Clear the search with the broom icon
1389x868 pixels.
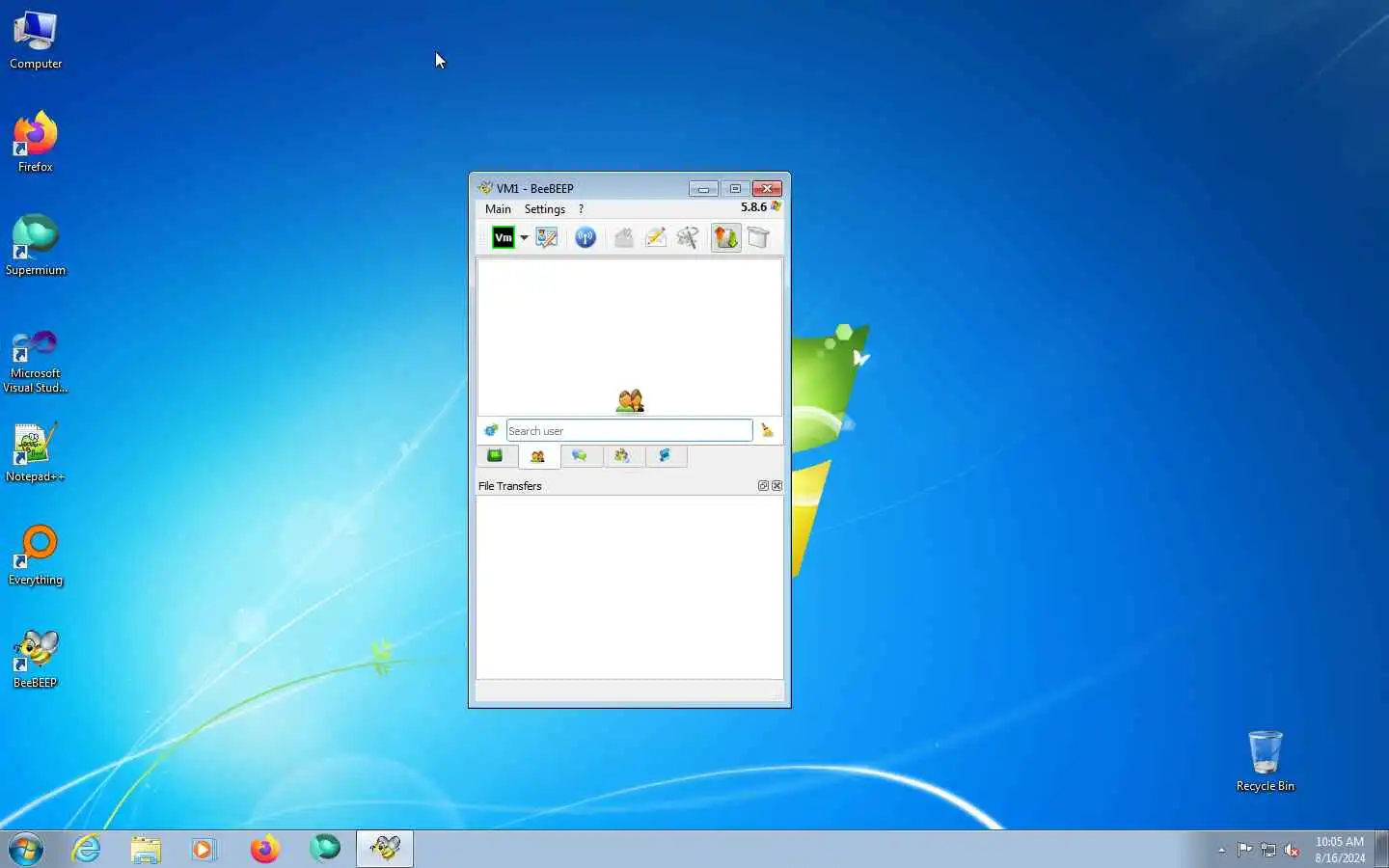point(768,430)
